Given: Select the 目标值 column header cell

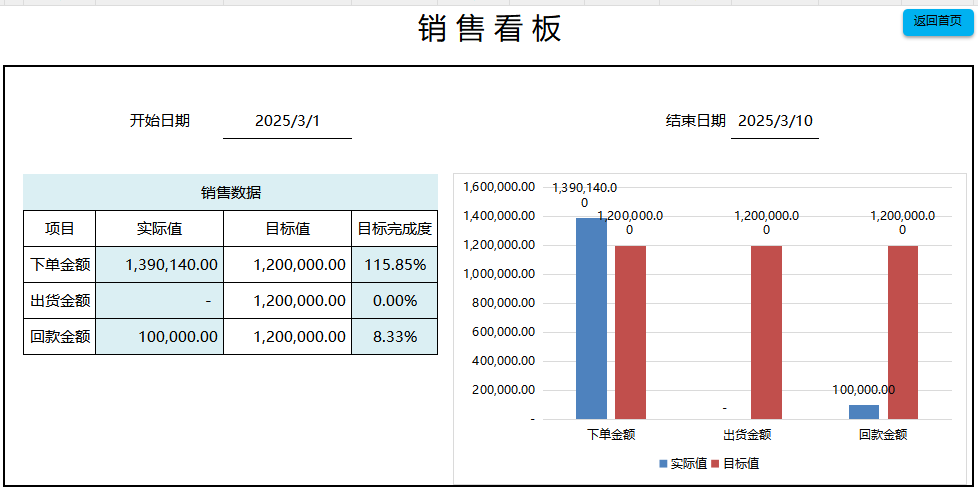Looking at the screenshot, I should [x=288, y=229].
